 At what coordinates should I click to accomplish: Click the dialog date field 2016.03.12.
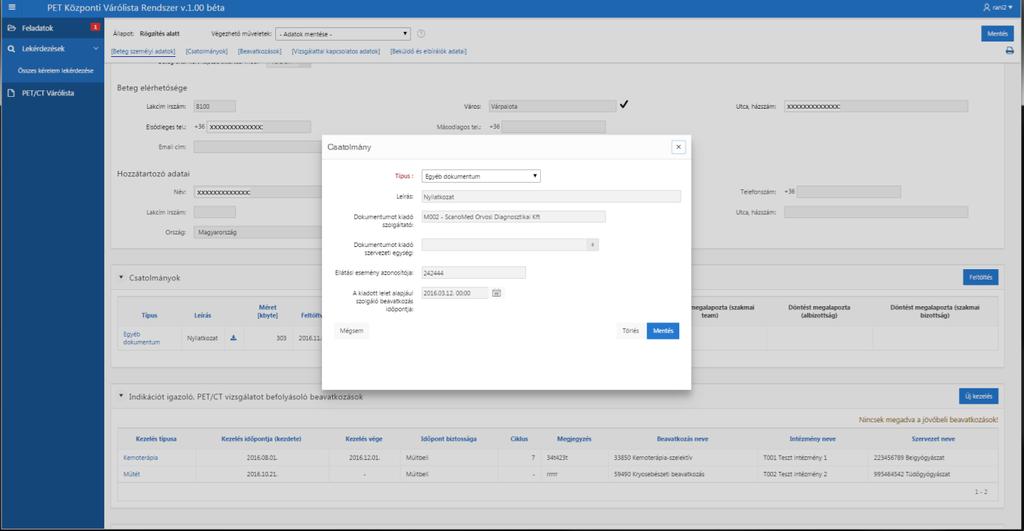click(455, 293)
